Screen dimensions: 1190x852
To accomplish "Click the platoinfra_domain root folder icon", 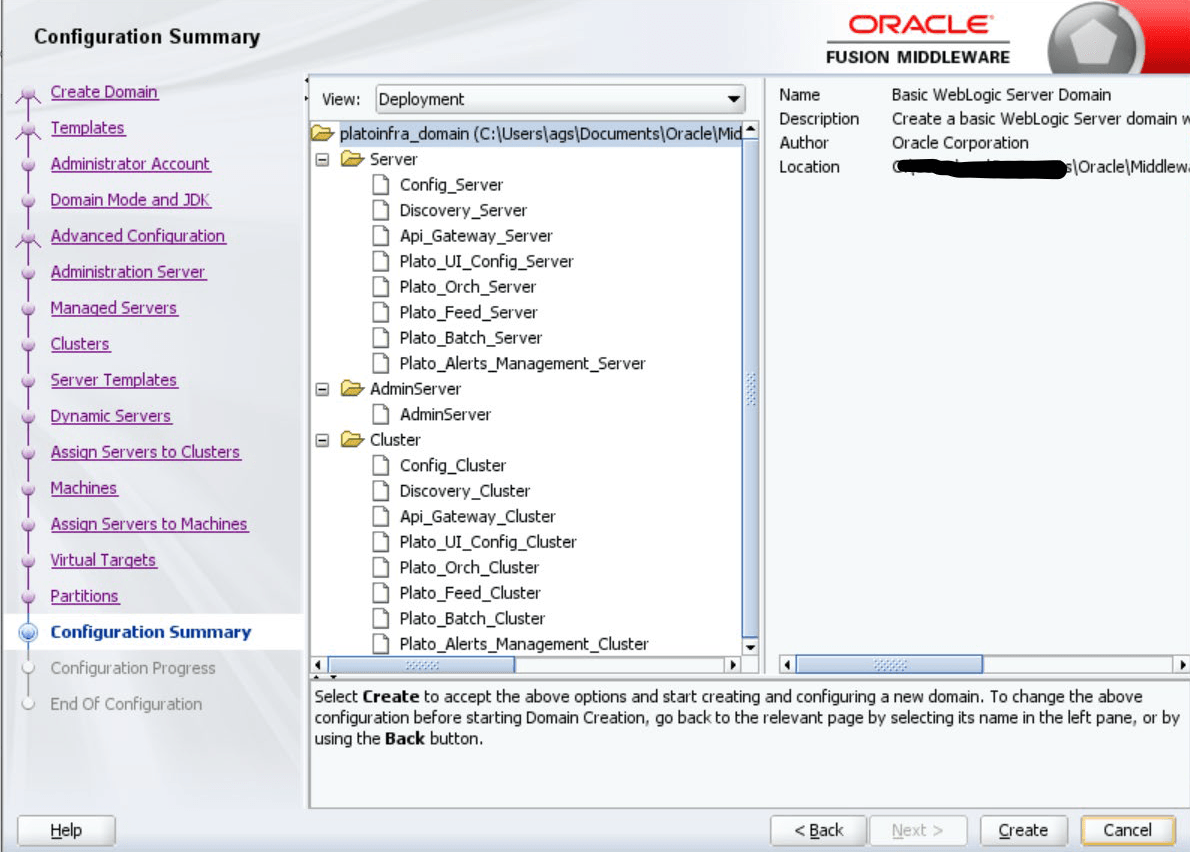I will click(323, 134).
